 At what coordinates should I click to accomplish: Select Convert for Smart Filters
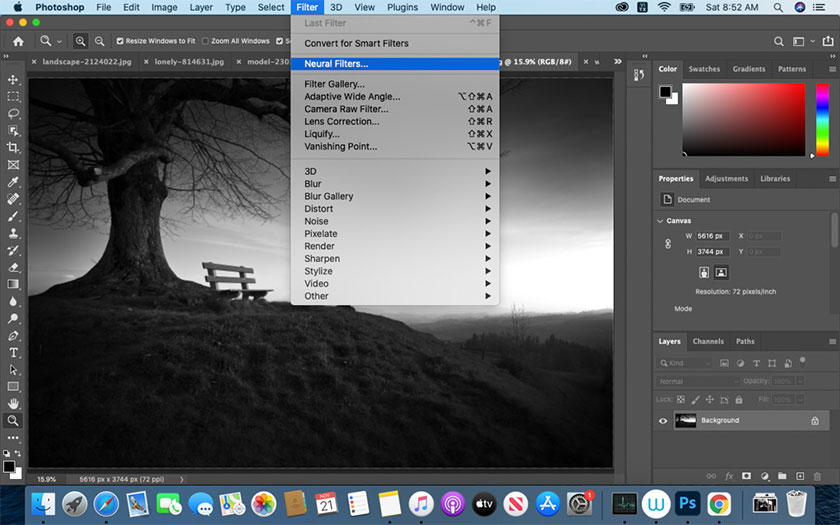pyautogui.click(x=396, y=43)
